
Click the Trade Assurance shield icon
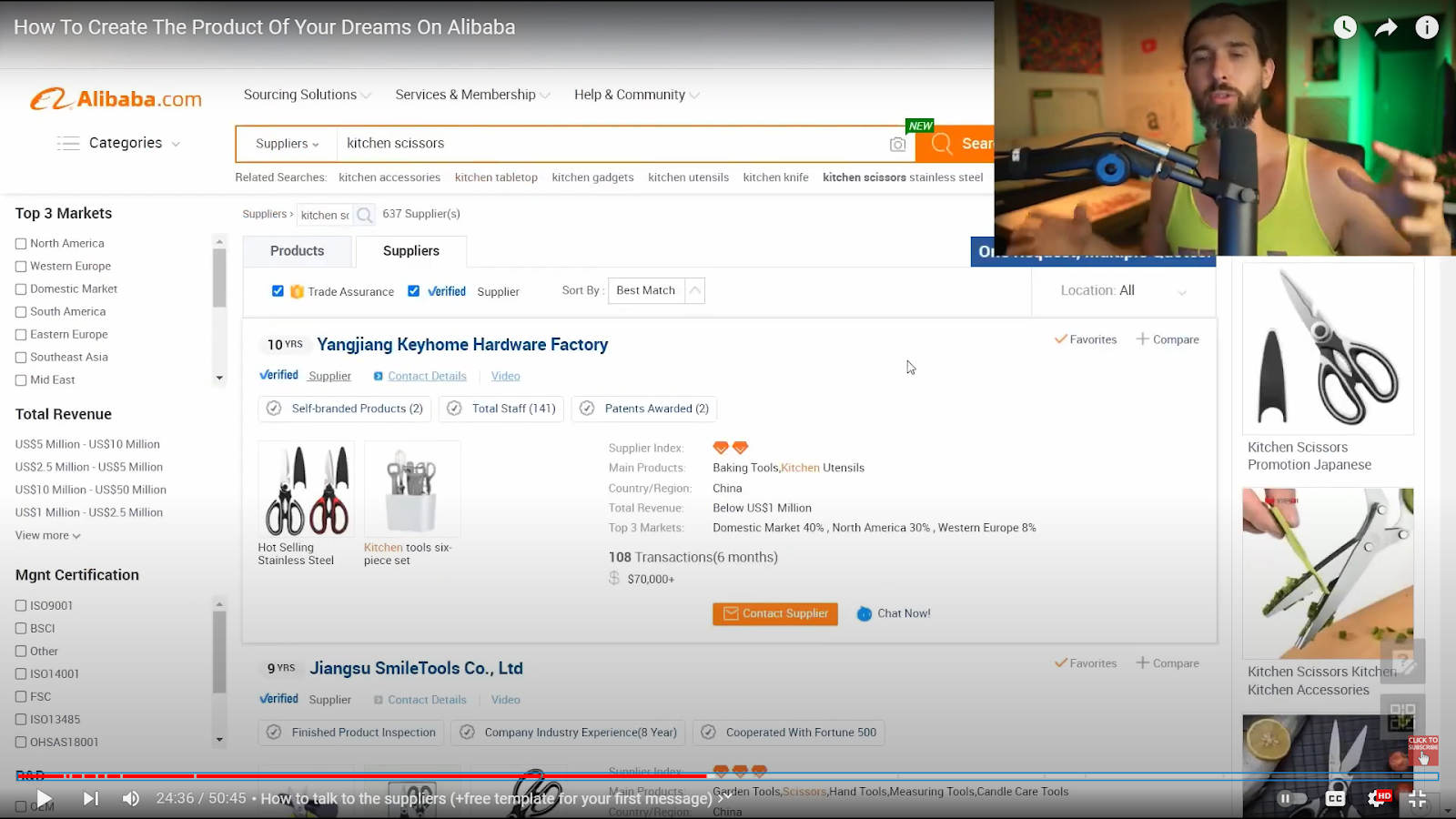pyautogui.click(x=297, y=291)
